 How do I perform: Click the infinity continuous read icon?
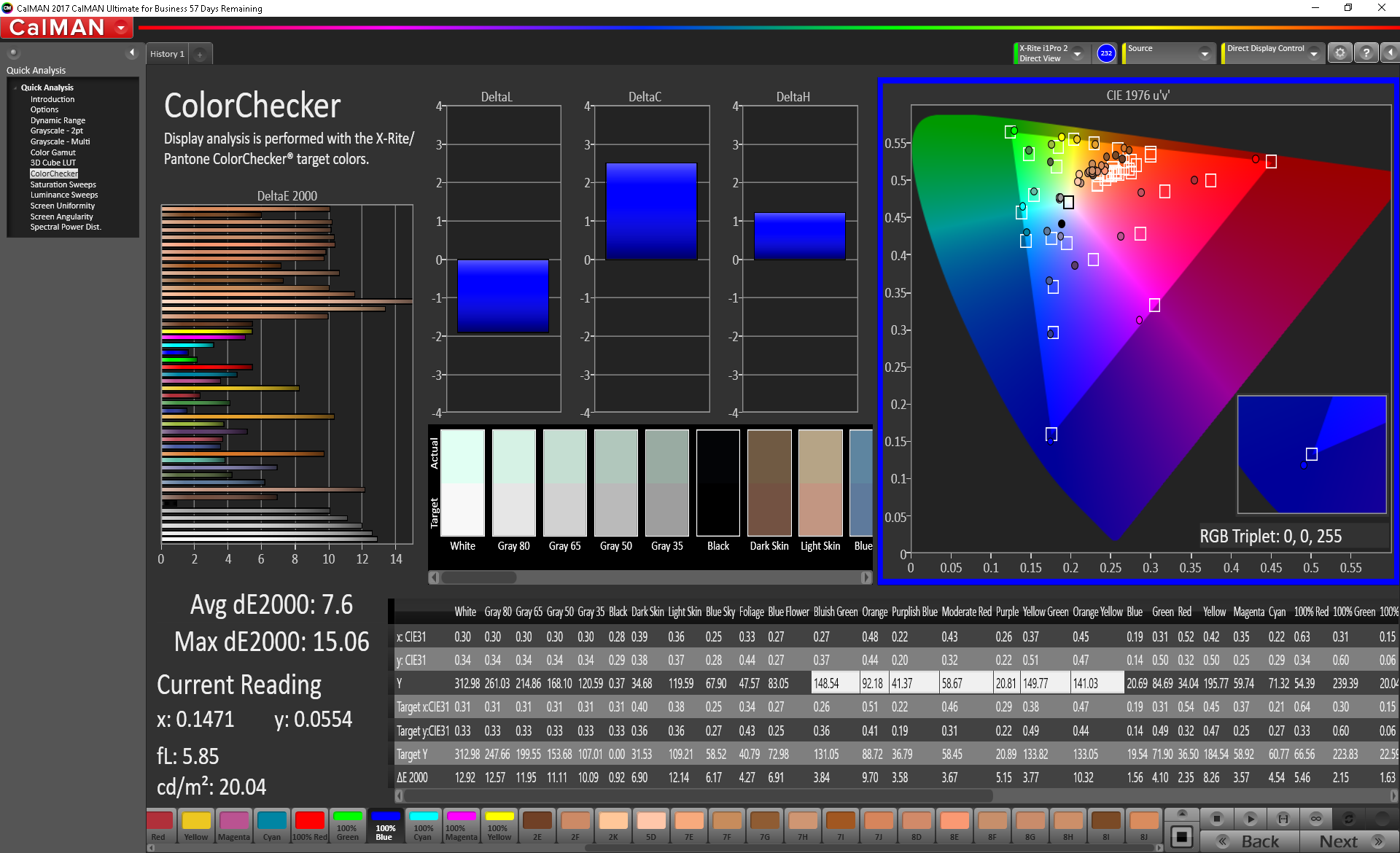[x=1315, y=819]
